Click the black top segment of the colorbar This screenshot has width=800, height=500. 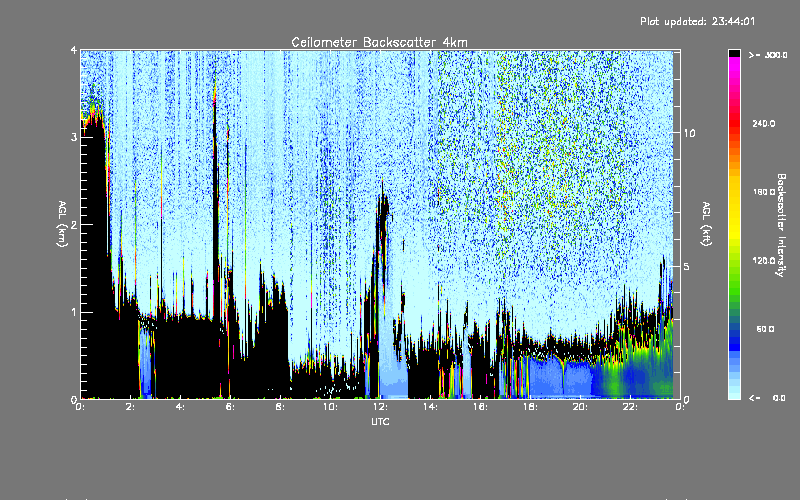coord(734,53)
